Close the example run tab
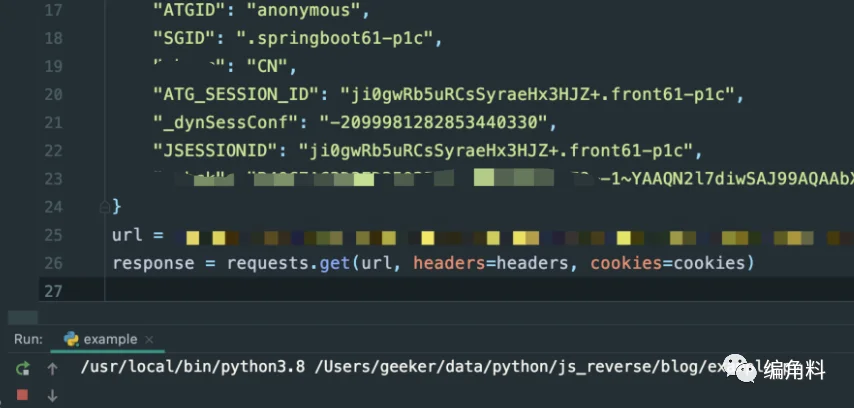 pos(149,339)
